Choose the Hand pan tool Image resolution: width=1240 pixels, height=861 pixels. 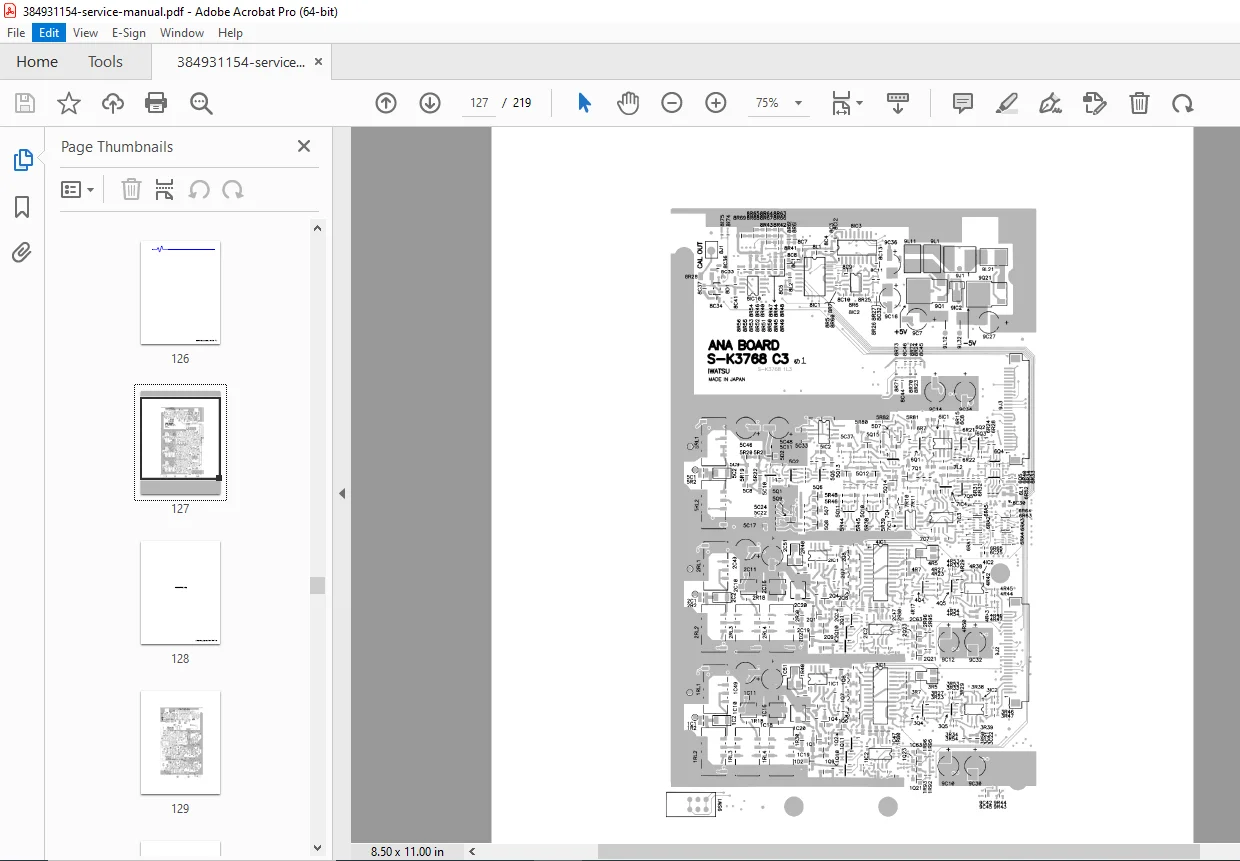coord(628,103)
